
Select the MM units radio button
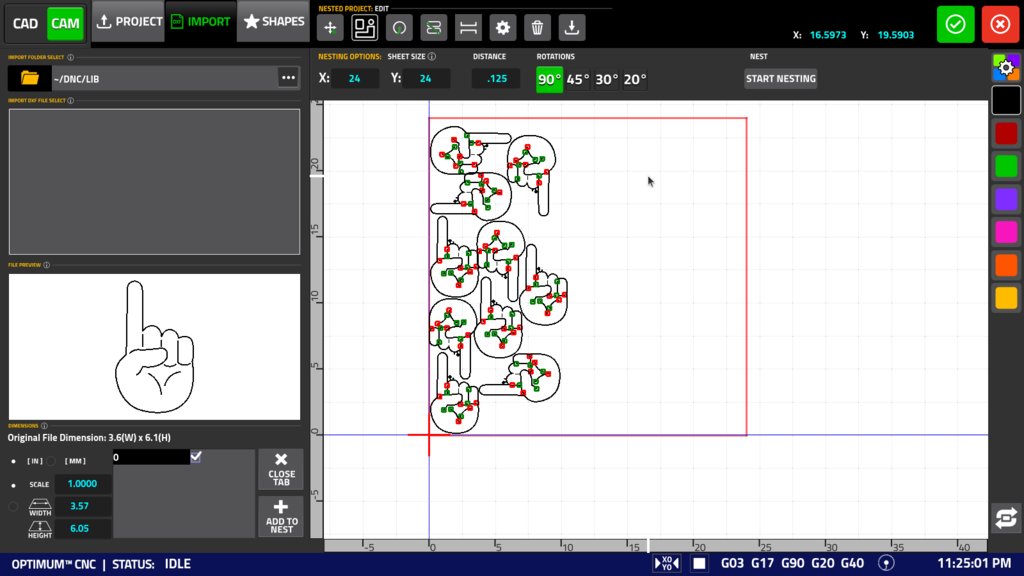point(51,461)
